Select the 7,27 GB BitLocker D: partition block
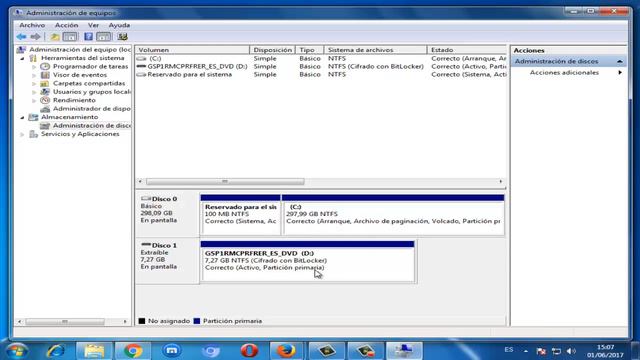 307,261
